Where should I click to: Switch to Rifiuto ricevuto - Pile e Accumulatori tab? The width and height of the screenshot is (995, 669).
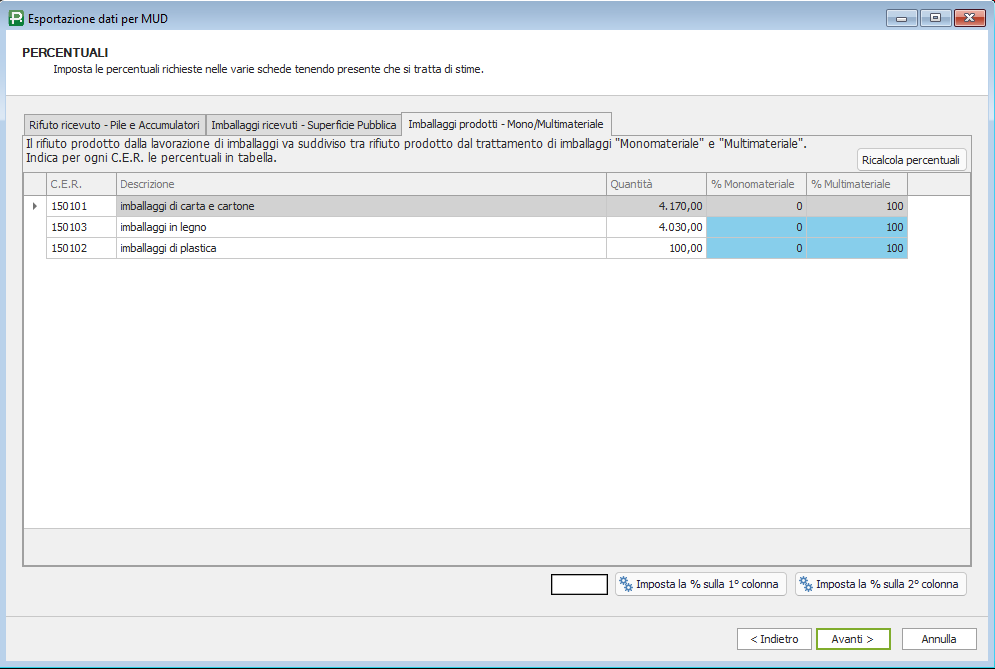[x=114, y=125]
